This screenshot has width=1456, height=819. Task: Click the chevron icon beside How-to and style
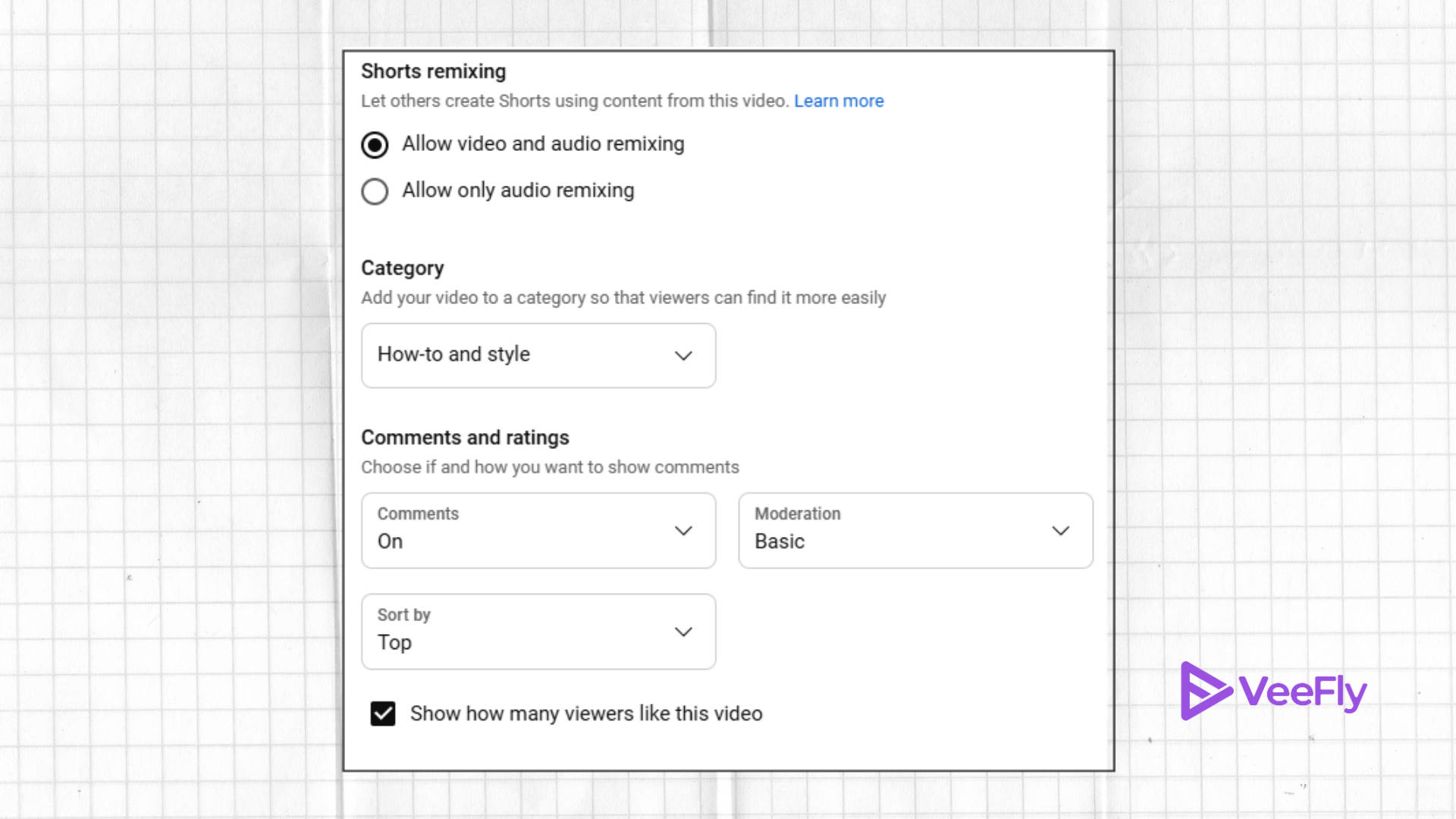683,356
